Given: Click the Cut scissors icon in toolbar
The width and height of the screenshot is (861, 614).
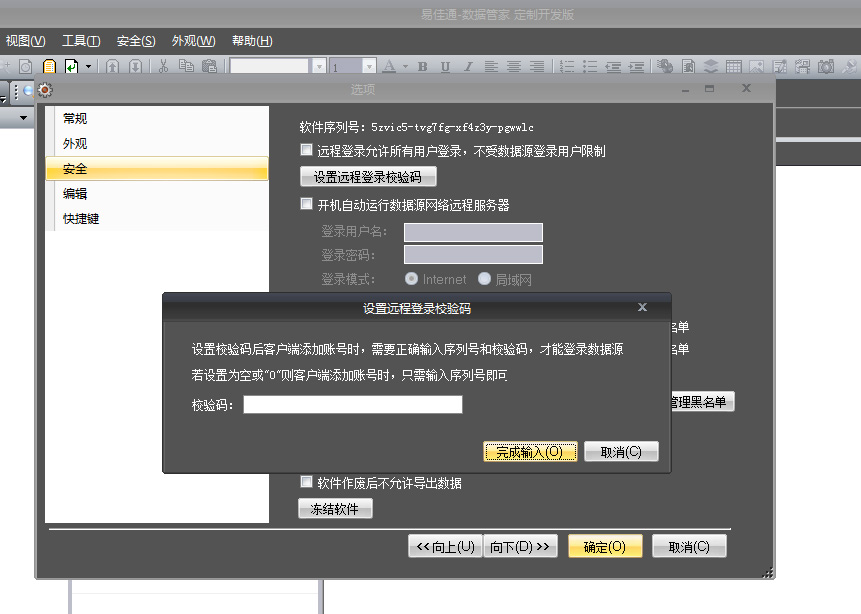Looking at the screenshot, I should tap(163, 66).
